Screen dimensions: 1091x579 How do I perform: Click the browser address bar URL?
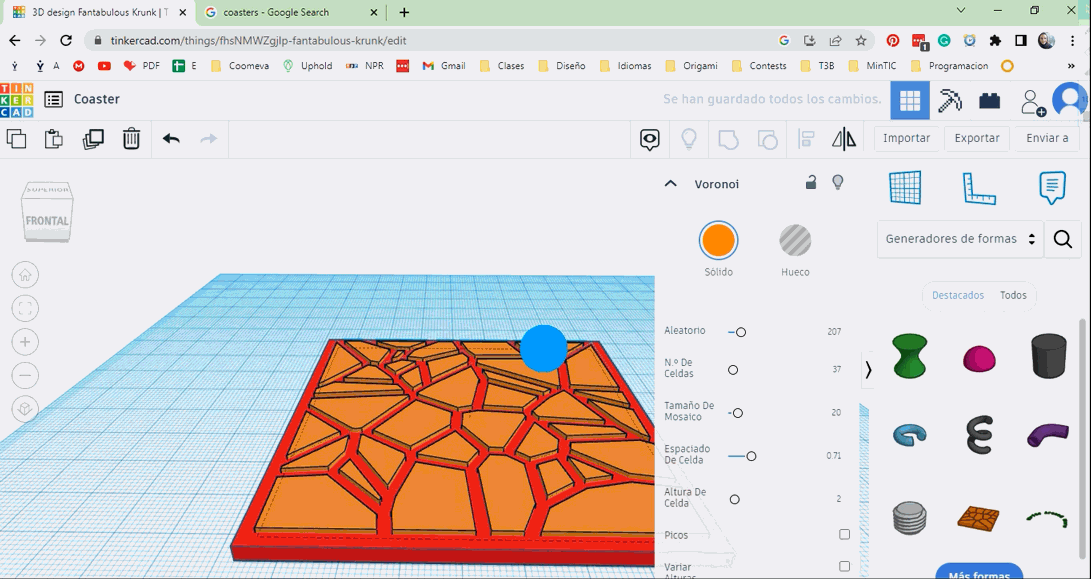258,41
